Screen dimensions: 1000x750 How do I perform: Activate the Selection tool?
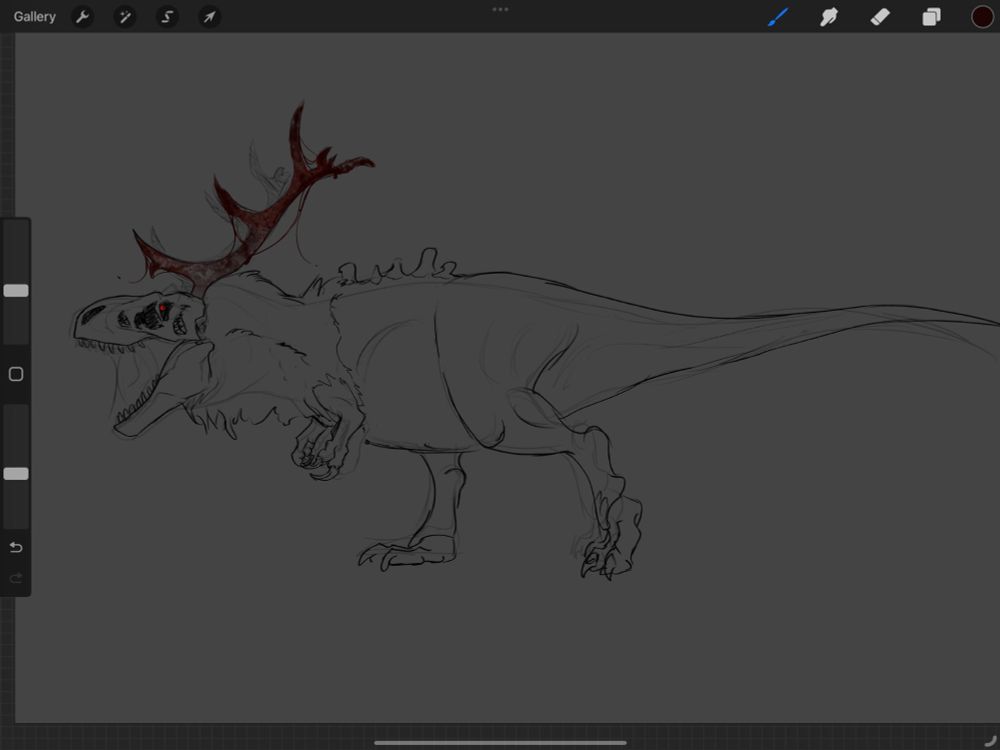click(167, 17)
